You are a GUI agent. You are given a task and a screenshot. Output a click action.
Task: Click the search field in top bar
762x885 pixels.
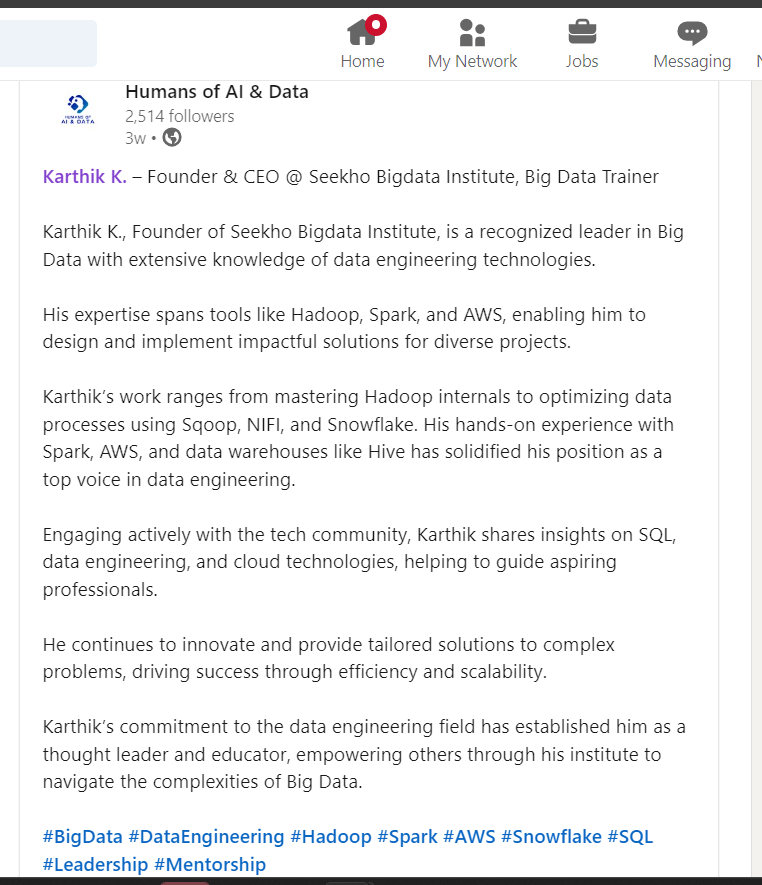(x=48, y=43)
